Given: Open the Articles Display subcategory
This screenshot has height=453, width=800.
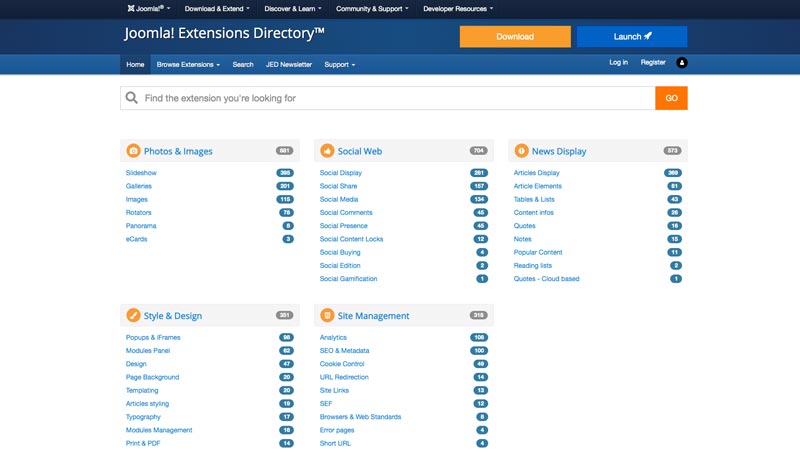Looking at the screenshot, I should pyautogui.click(x=537, y=173).
